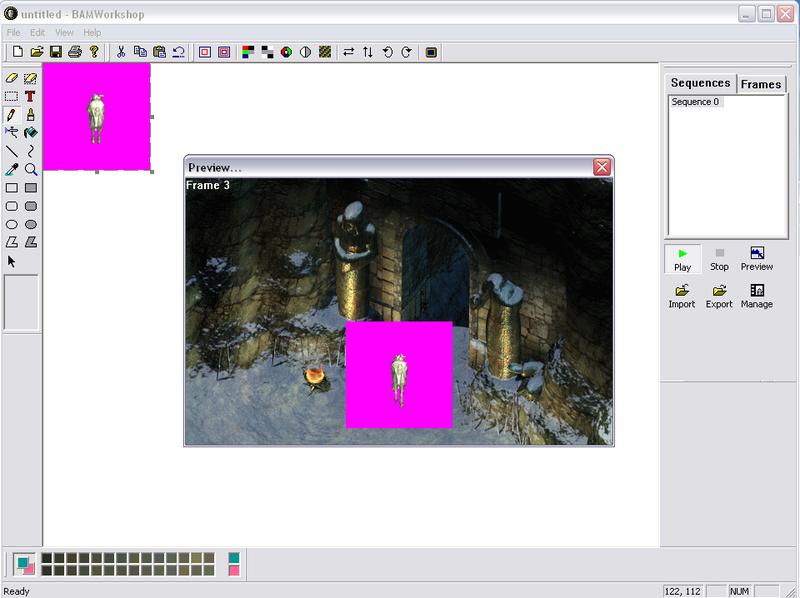Image resolution: width=800 pixels, height=598 pixels.
Task: Switch to the Sequences tab
Action: coord(701,83)
